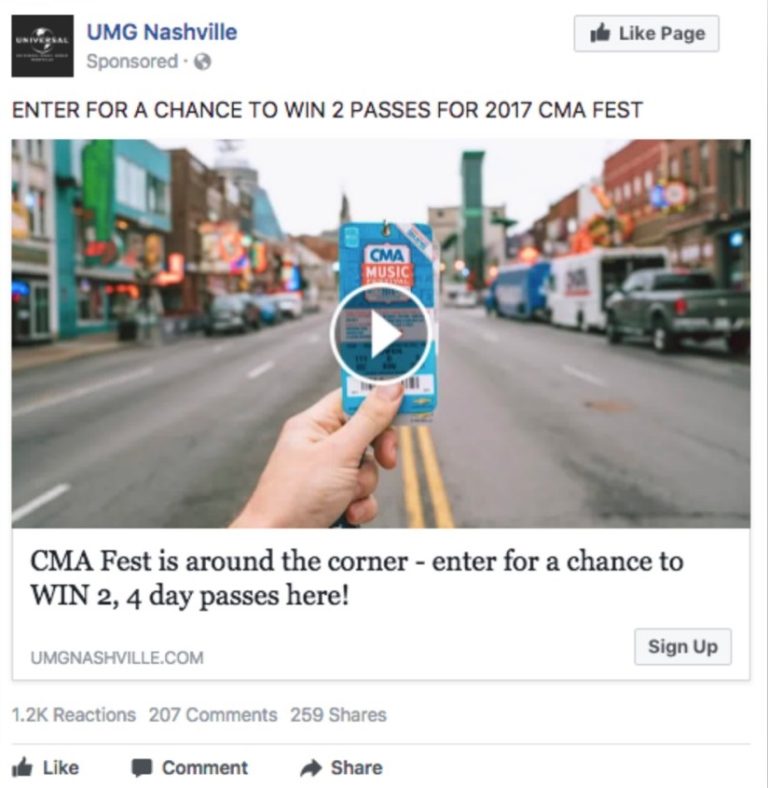Image resolution: width=768 pixels, height=788 pixels.
Task: Open the UMG Nashville page name link
Action: (x=162, y=32)
